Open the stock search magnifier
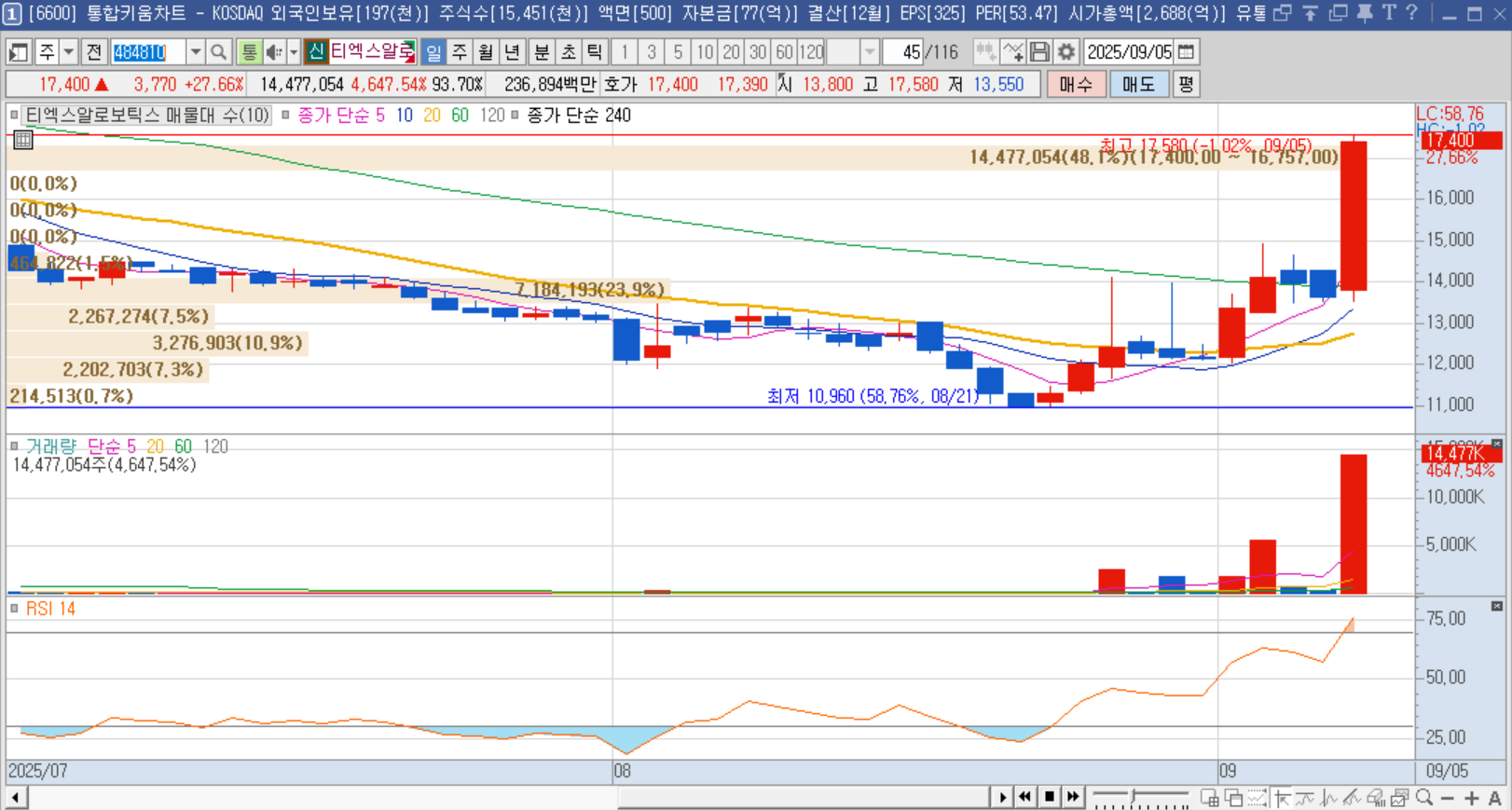The width and height of the screenshot is (1512, 810). click(218, 52)
